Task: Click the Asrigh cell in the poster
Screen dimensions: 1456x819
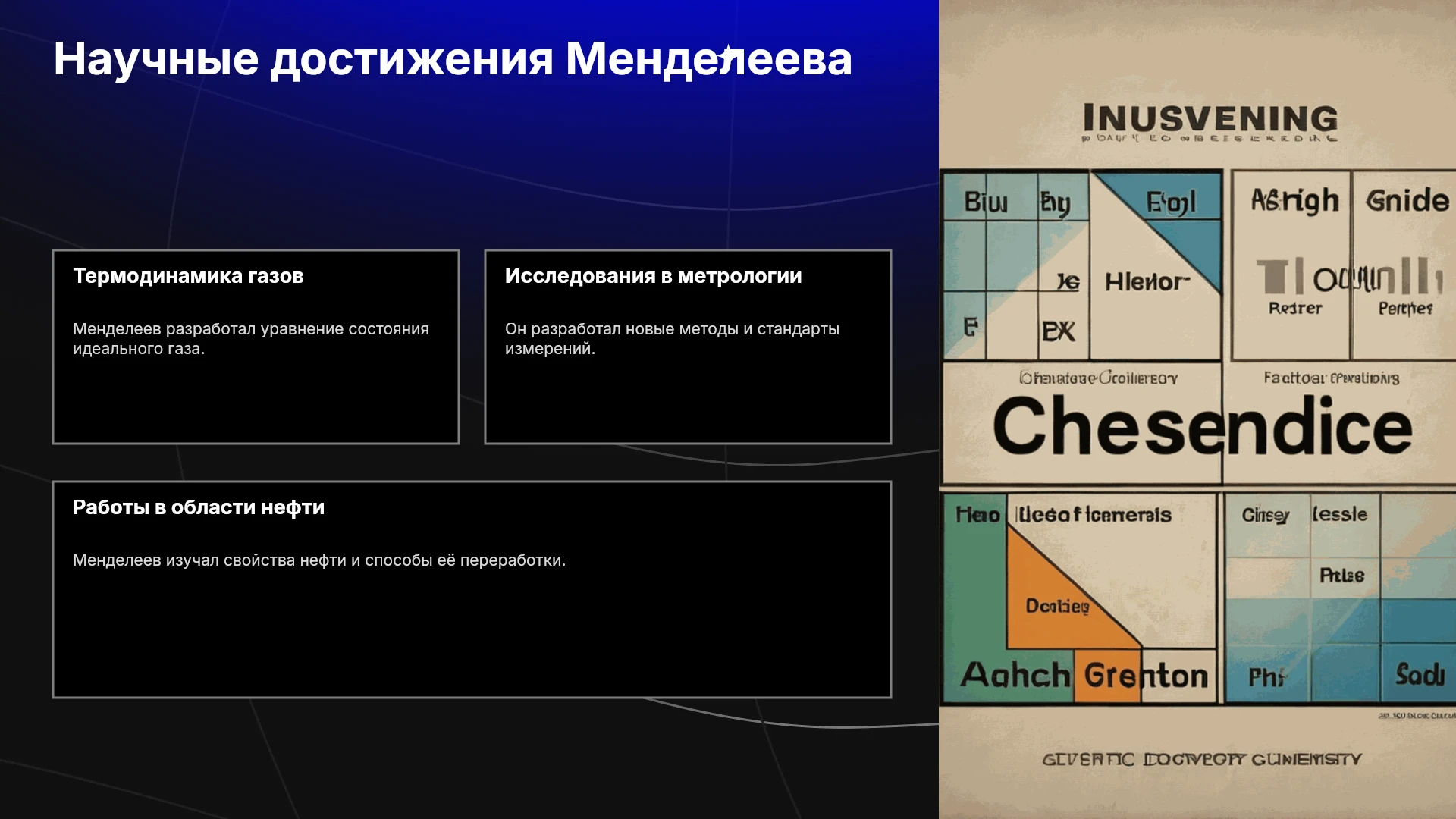Action: (x=1294, y=201)
